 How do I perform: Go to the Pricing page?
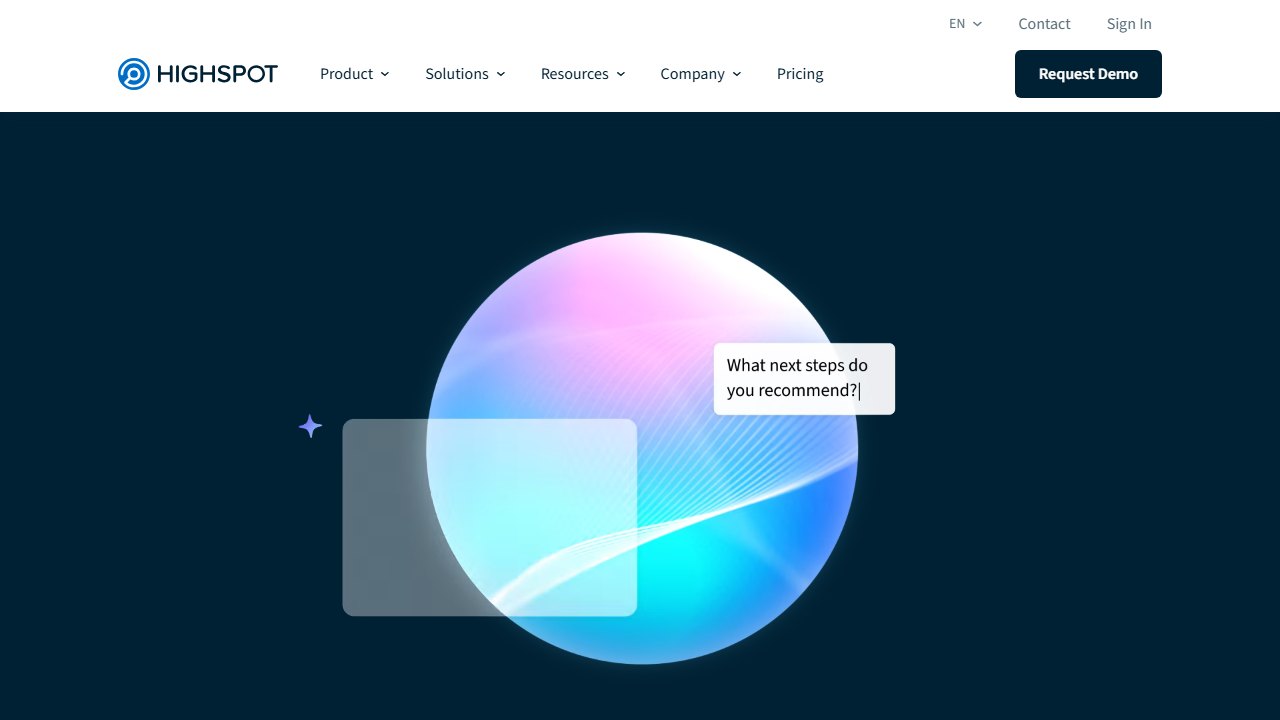pyautogui.click(x=800, y=74)
